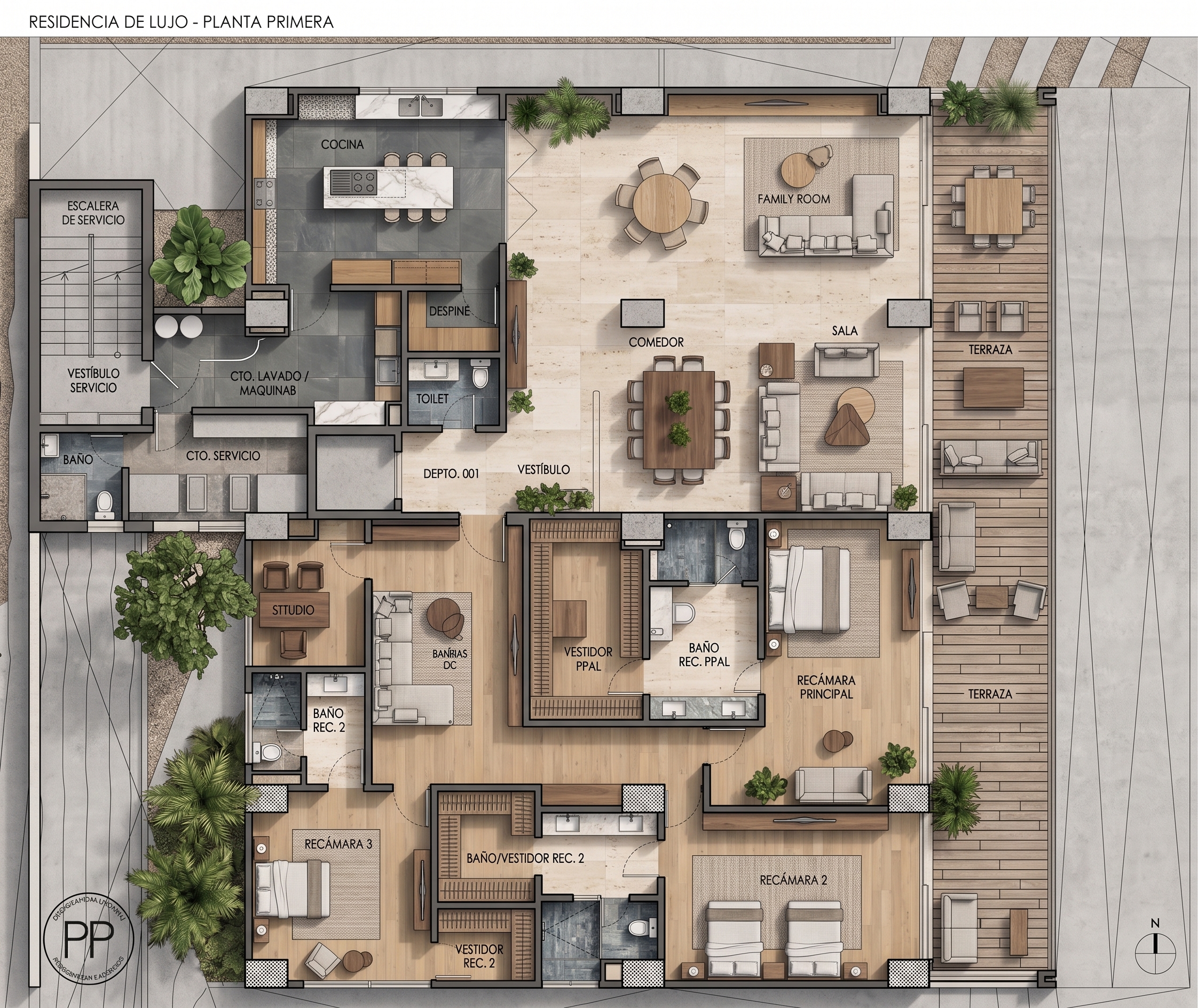Click the large fiddle-leaf plant near the service stairs
This screenshot has height=1008, width=1198.
click(x=202, y=255)
